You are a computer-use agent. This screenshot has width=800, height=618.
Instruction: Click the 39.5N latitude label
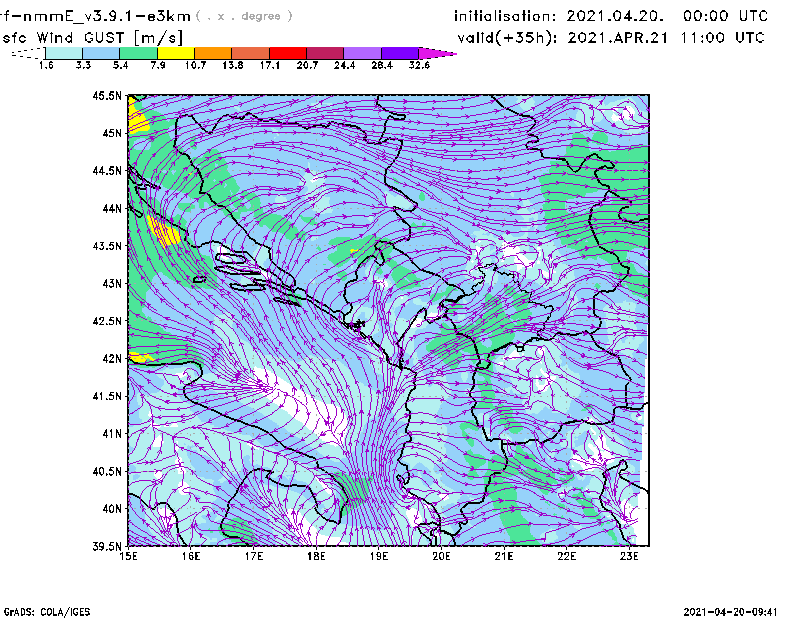107,546
